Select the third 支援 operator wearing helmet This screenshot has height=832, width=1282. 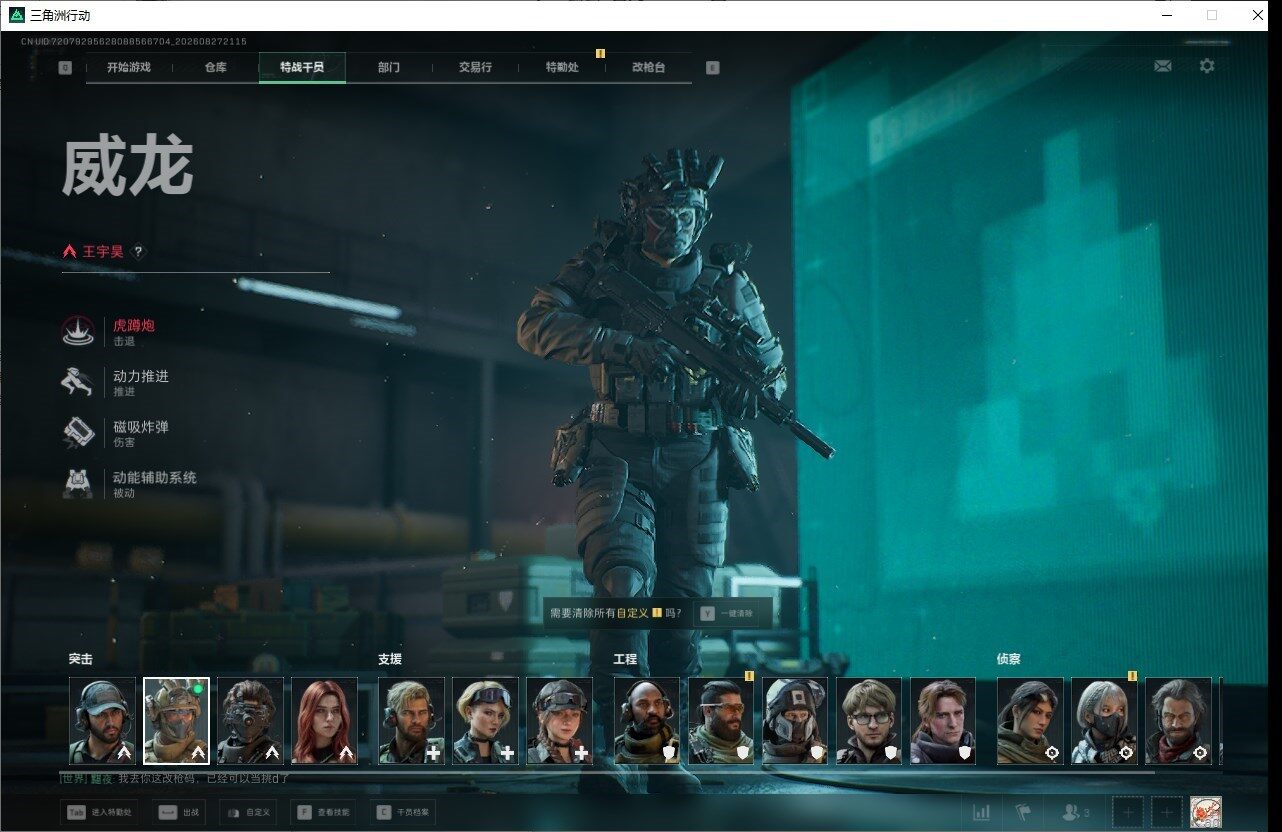(559, 721)
